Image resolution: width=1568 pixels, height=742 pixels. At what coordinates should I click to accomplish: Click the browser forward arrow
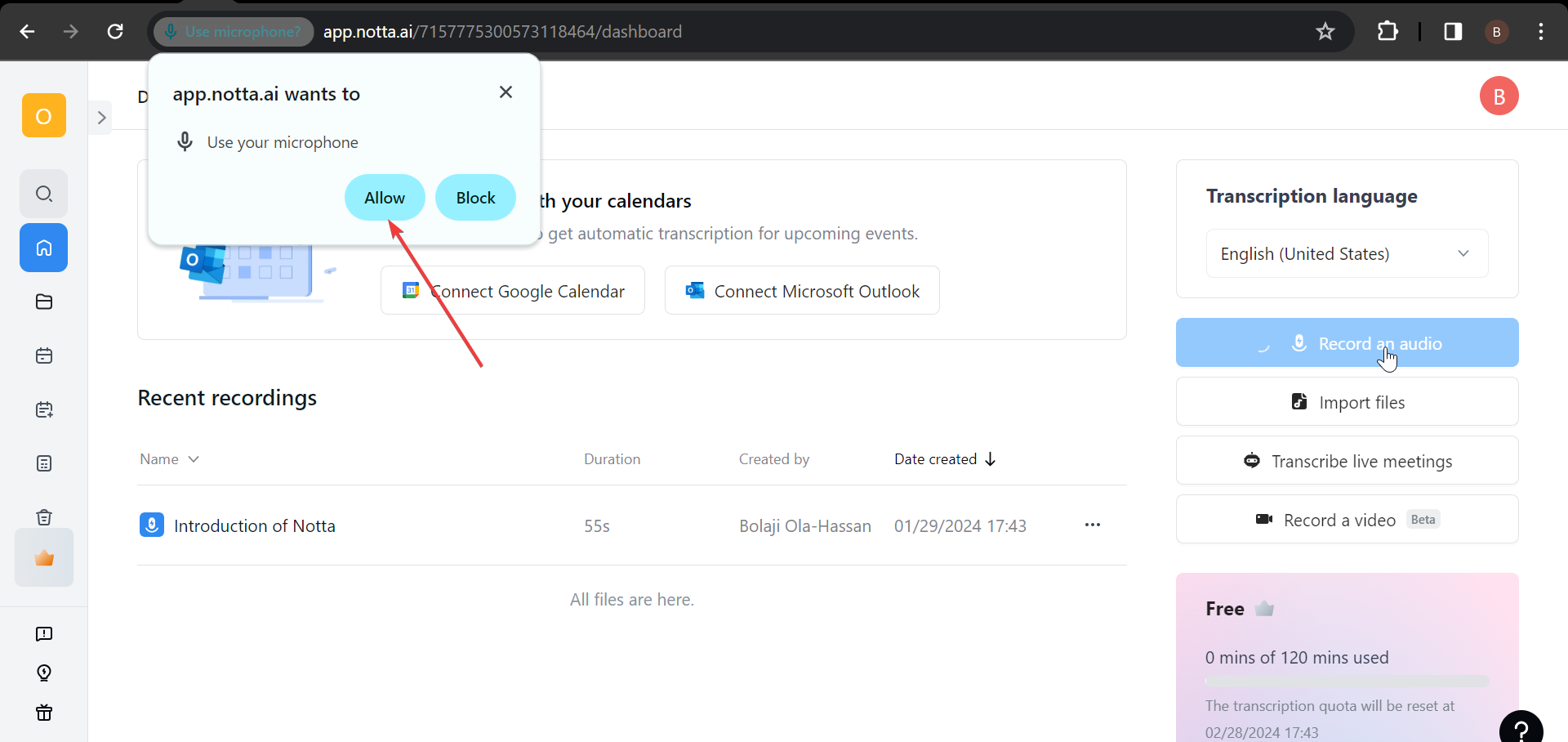(71, 31)
